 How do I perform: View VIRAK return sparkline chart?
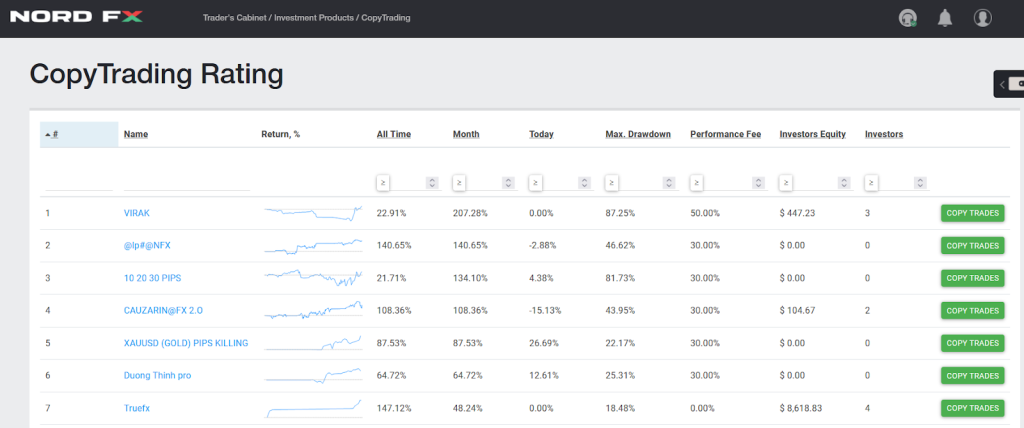pos(313,213)
